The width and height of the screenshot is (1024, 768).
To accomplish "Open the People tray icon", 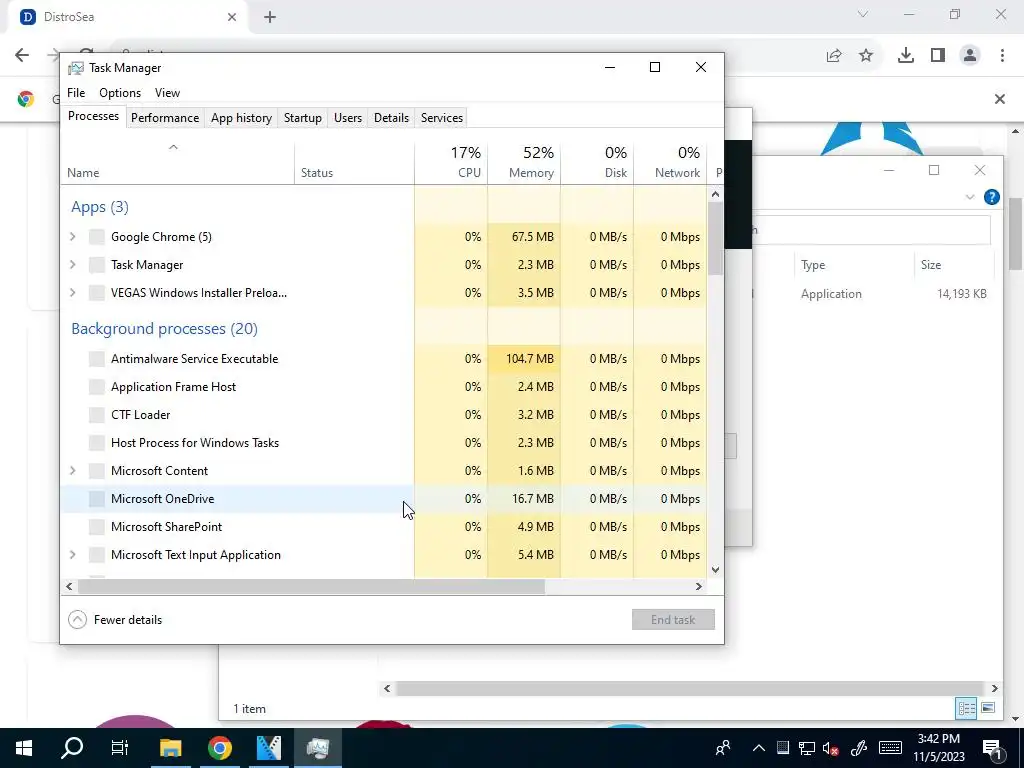I will click(x=722, y=748).
